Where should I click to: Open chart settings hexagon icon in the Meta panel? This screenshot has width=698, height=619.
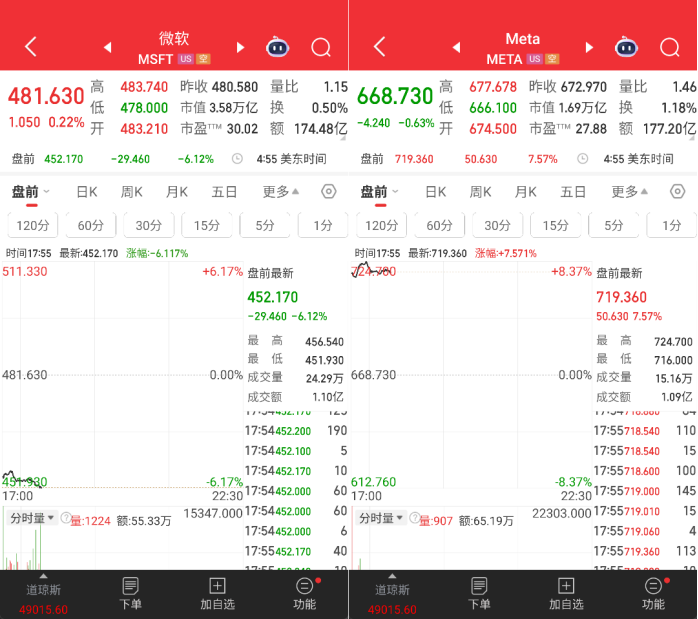click(678, 192)
